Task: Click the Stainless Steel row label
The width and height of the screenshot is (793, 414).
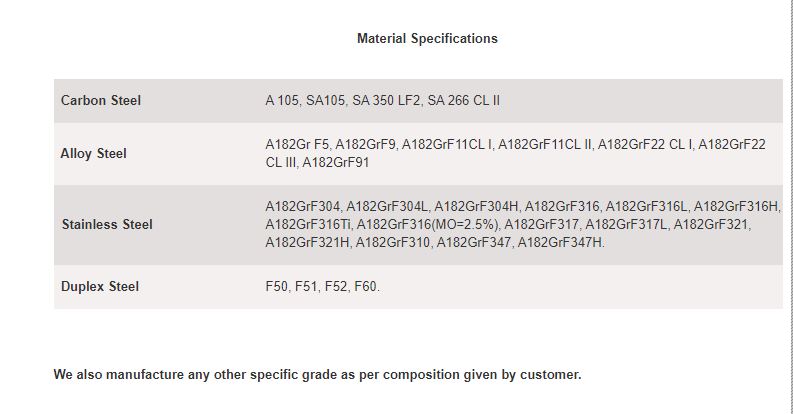Action: 107,225
